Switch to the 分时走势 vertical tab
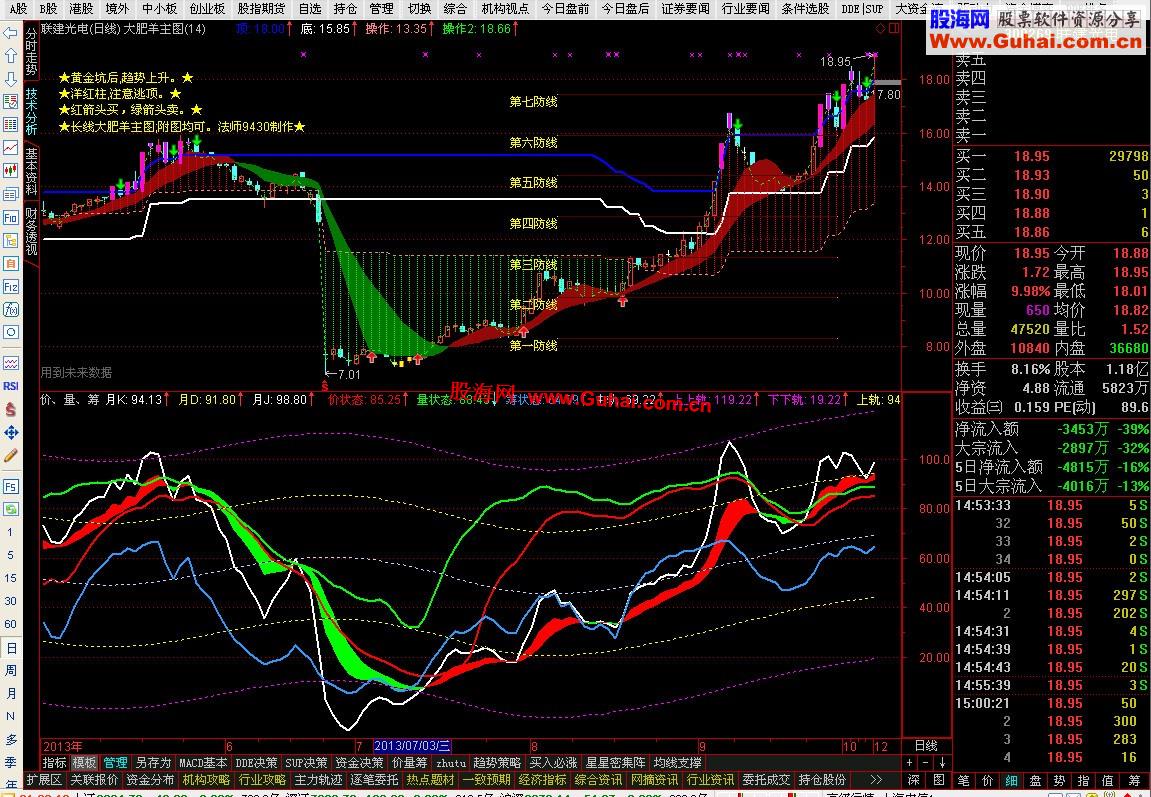 coord(32,51)
